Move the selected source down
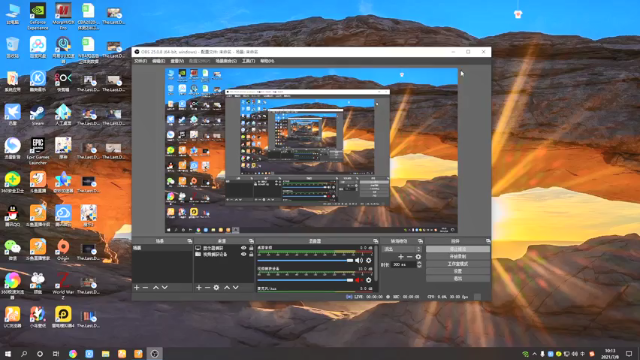Screen dimensions: 640x360 (x=236, y=287)
